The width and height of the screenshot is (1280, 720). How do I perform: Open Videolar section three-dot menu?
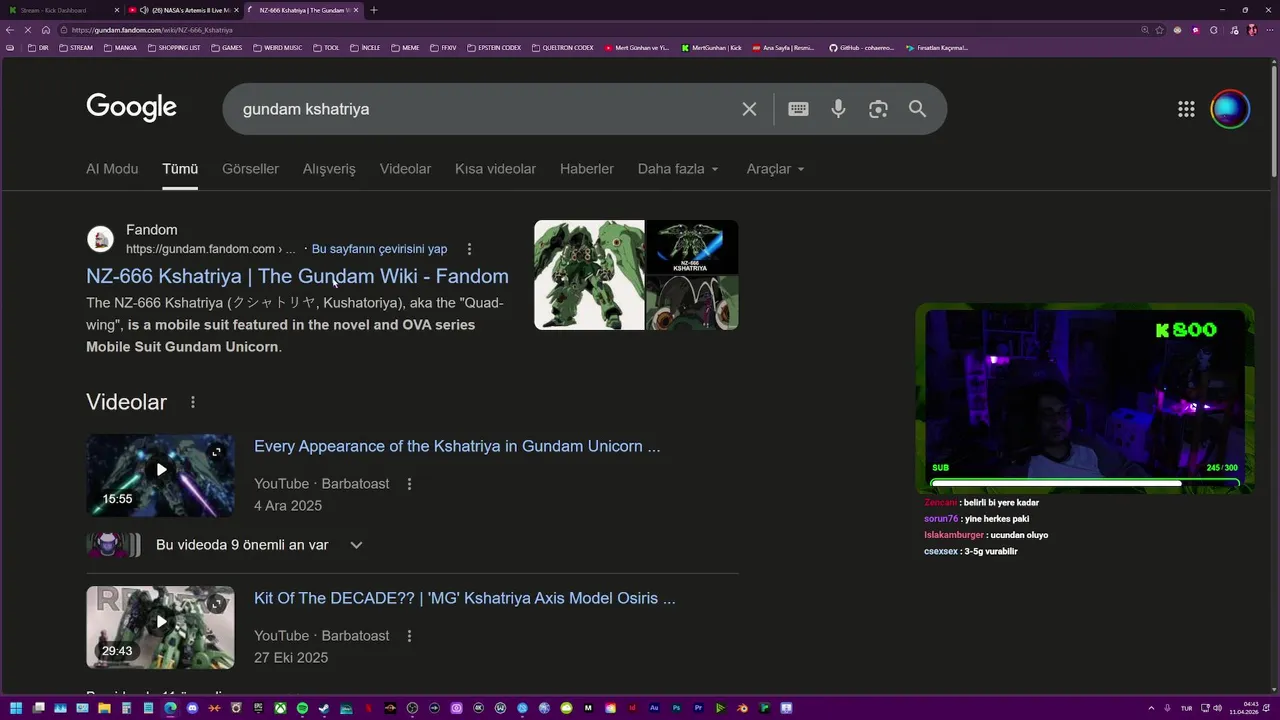tap(193, 402)
